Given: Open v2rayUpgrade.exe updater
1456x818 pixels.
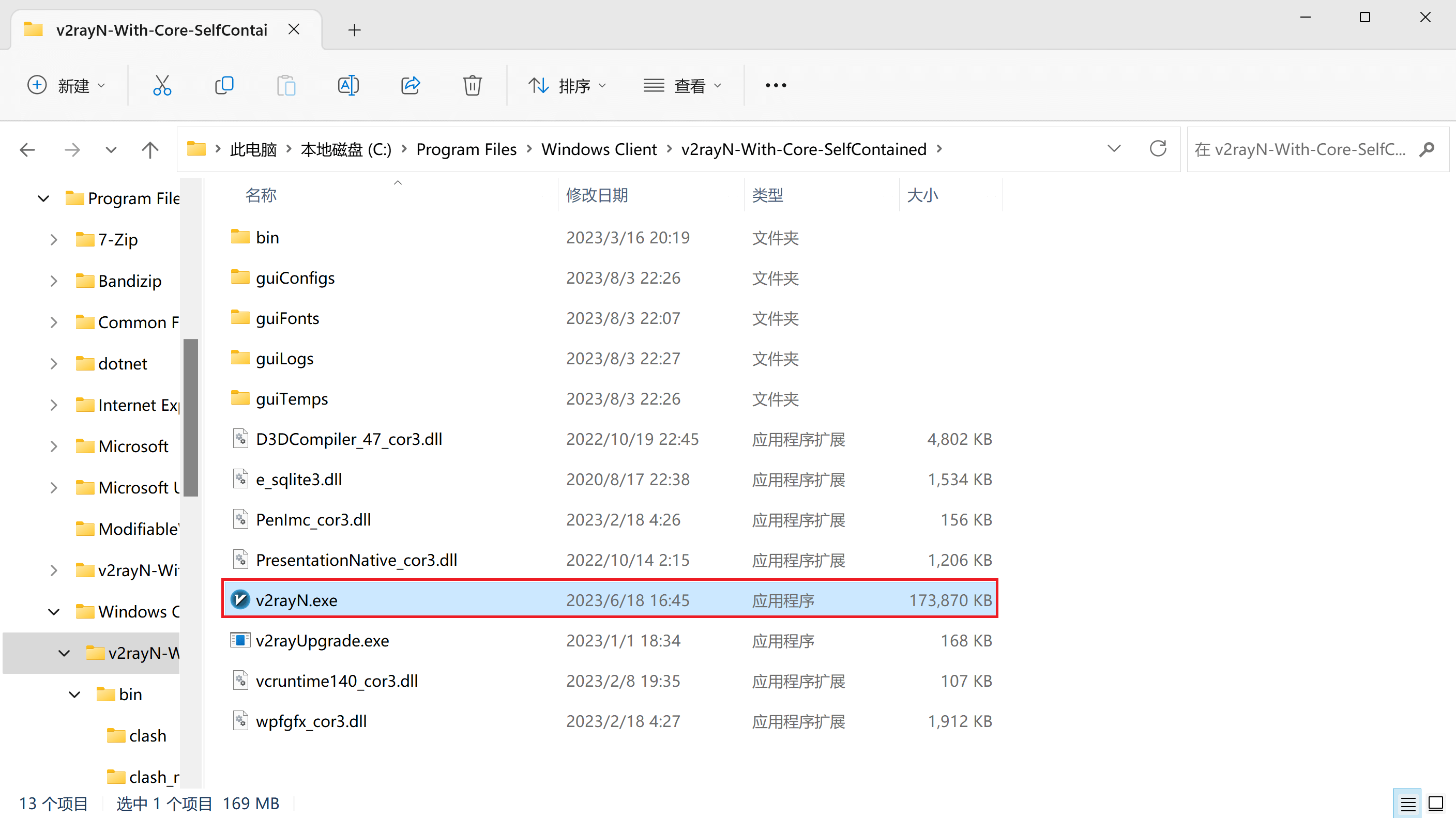Looking at the screenshot, I should [321, 640].
